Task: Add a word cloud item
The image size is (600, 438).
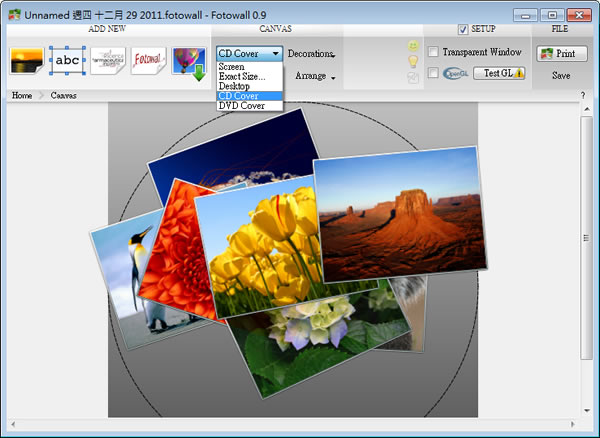Action: click(x=108, y=61)
